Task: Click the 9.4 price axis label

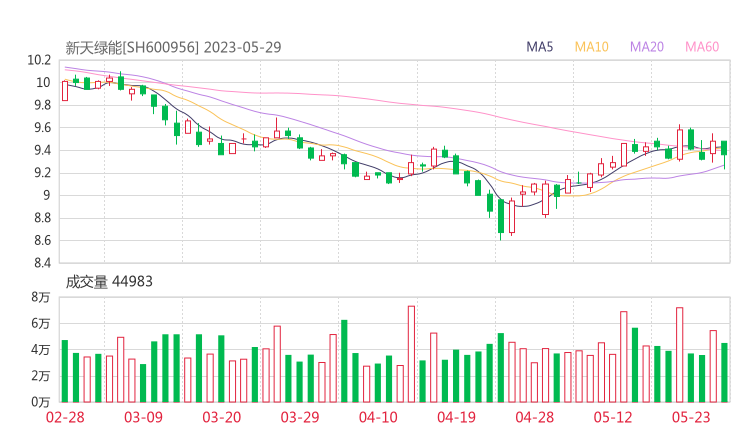Action: click(x=42, y=150)
